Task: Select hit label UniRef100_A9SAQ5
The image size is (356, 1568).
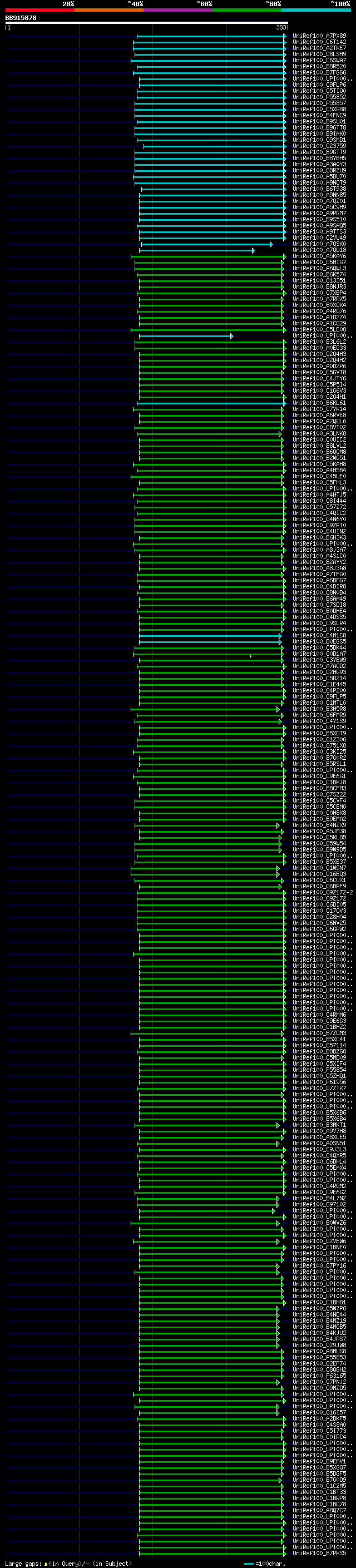Action: pyautogui.click(x=319, y=226)
